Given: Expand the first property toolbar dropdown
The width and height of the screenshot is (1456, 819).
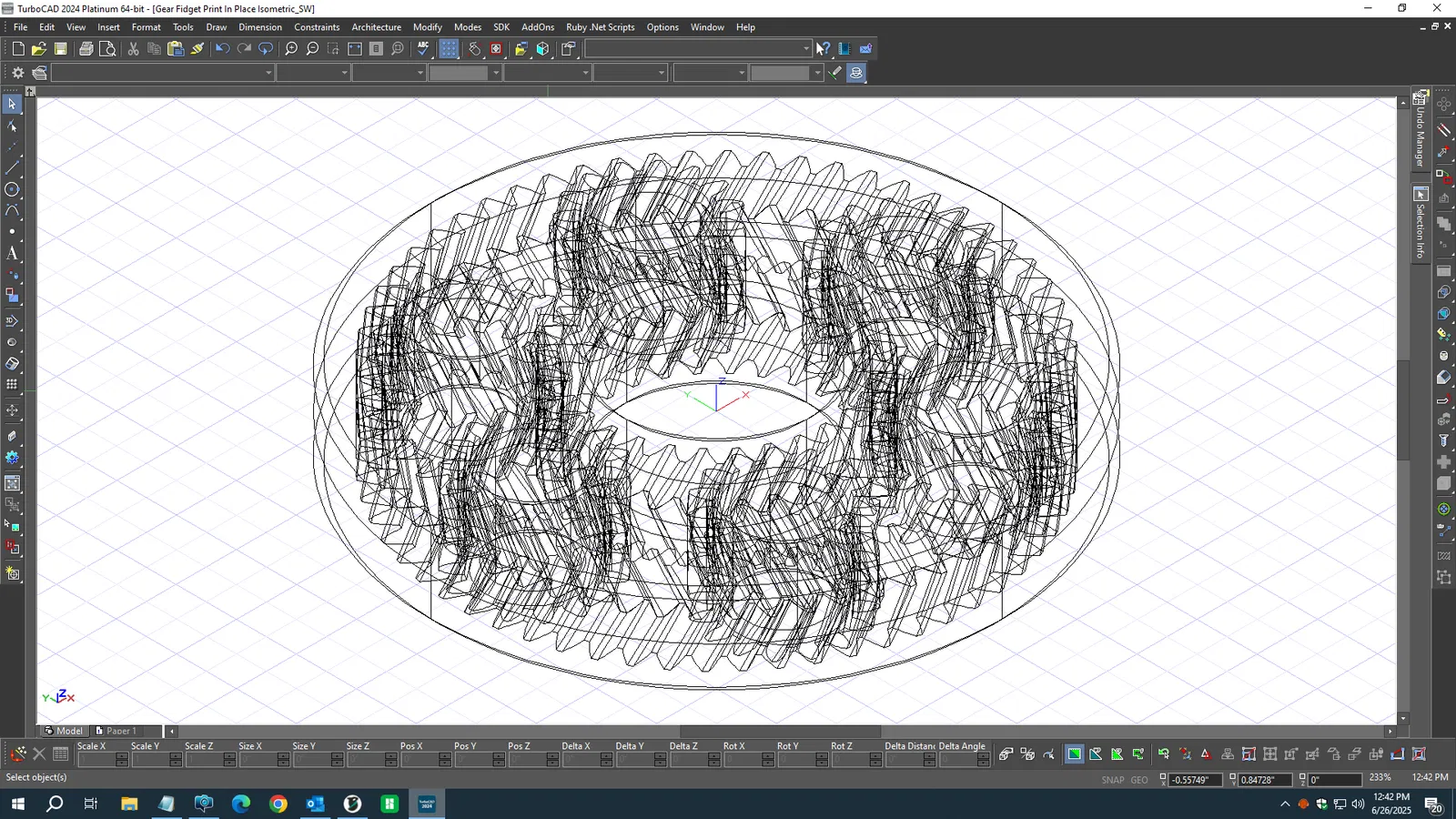Looking at the screenshot, I should pyautogui.click(x=268, y=73).
